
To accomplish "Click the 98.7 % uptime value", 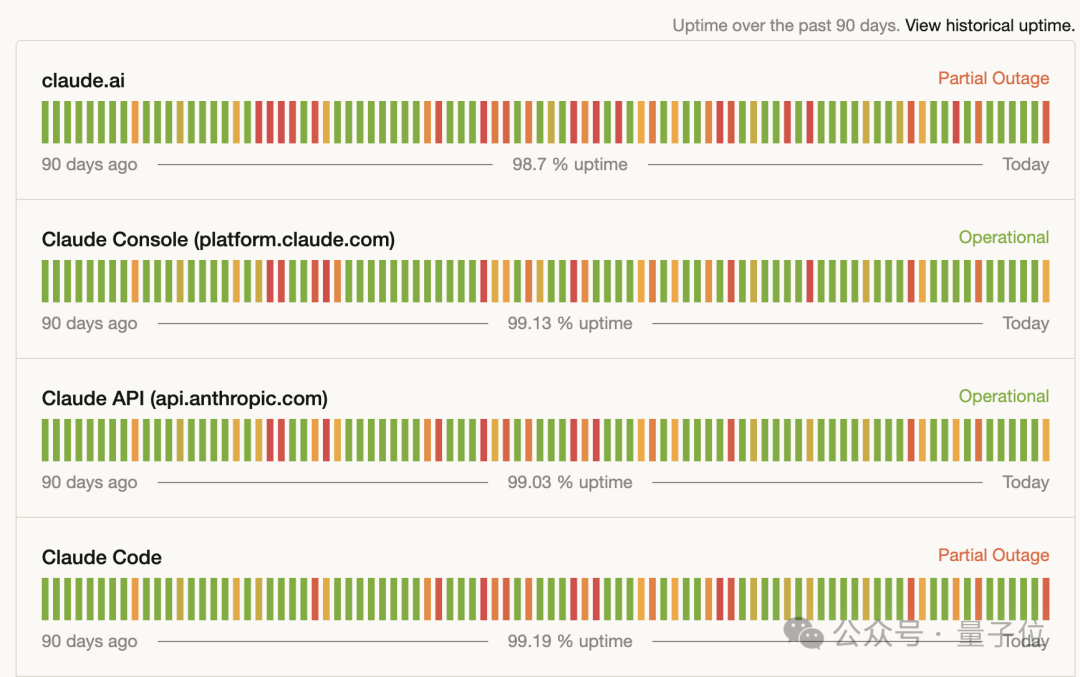I will (570, 165).
